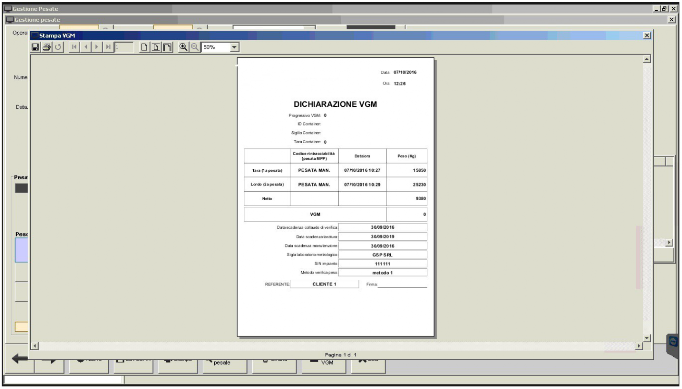This screenshot has width=682, height=389.
Task: Go to previous page arrow
Action: pos(86,47)
